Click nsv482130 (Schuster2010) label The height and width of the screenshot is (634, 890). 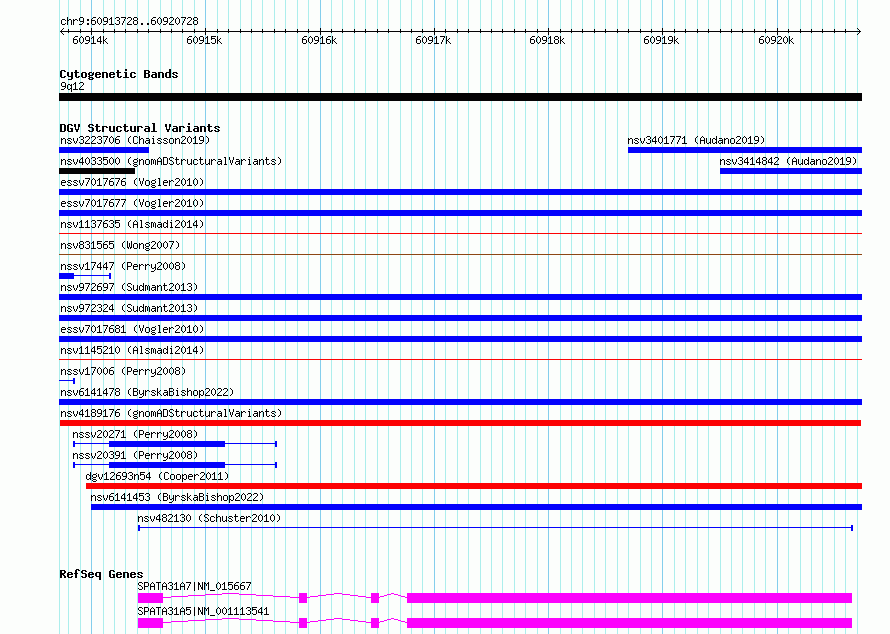coord(209,518)
